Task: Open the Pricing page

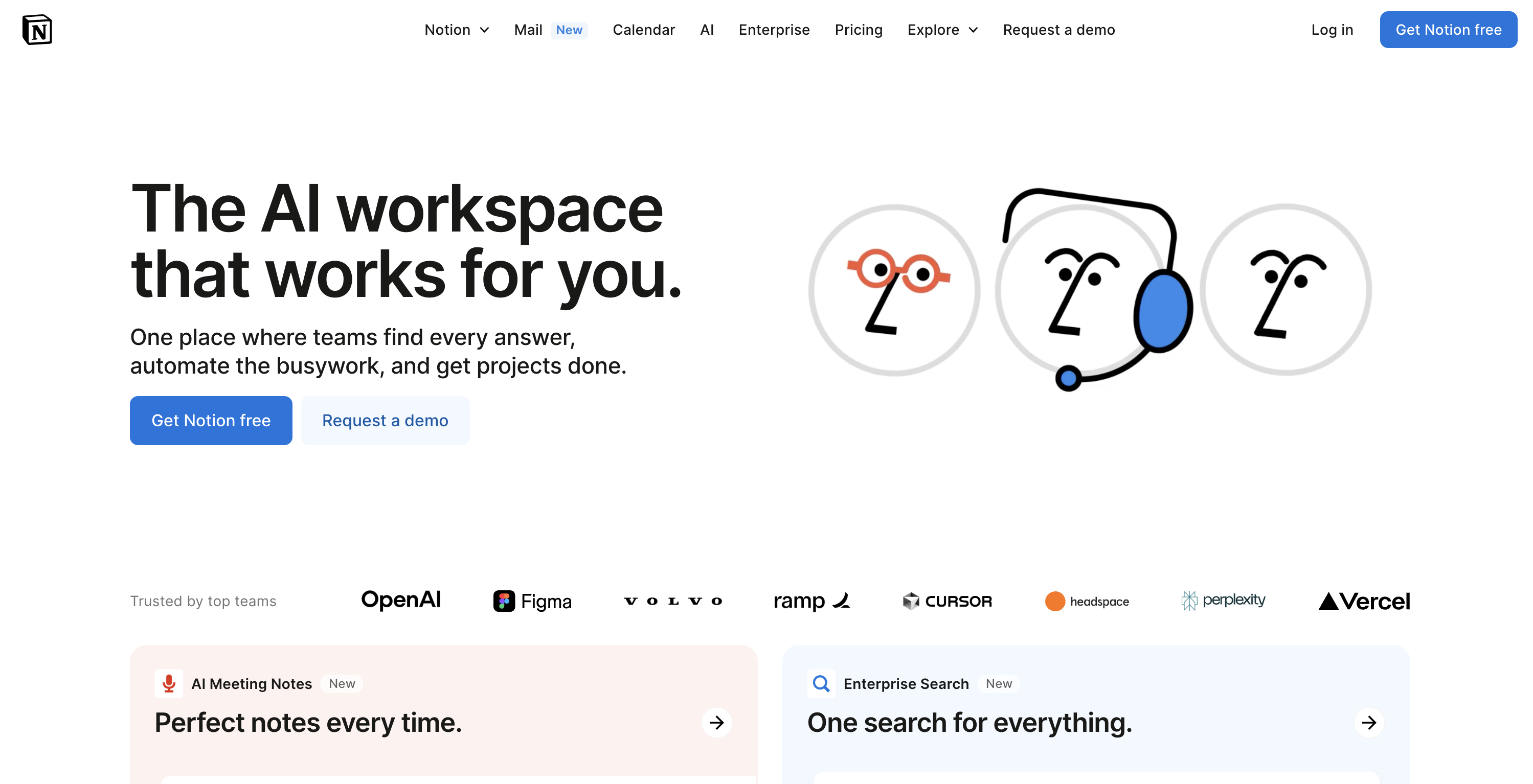Action: [x=859, y=30]
